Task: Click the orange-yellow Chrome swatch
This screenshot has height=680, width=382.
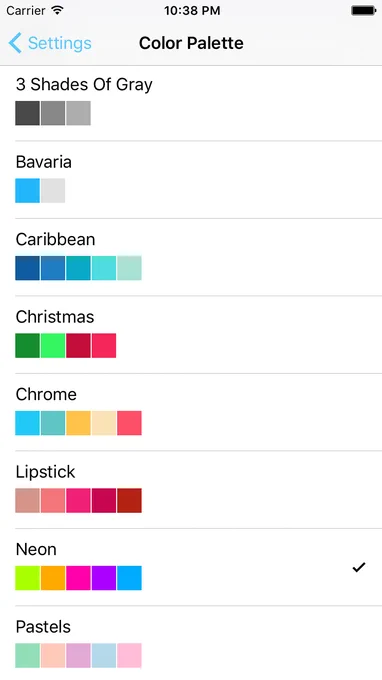Action: click(x=78, y=423)
